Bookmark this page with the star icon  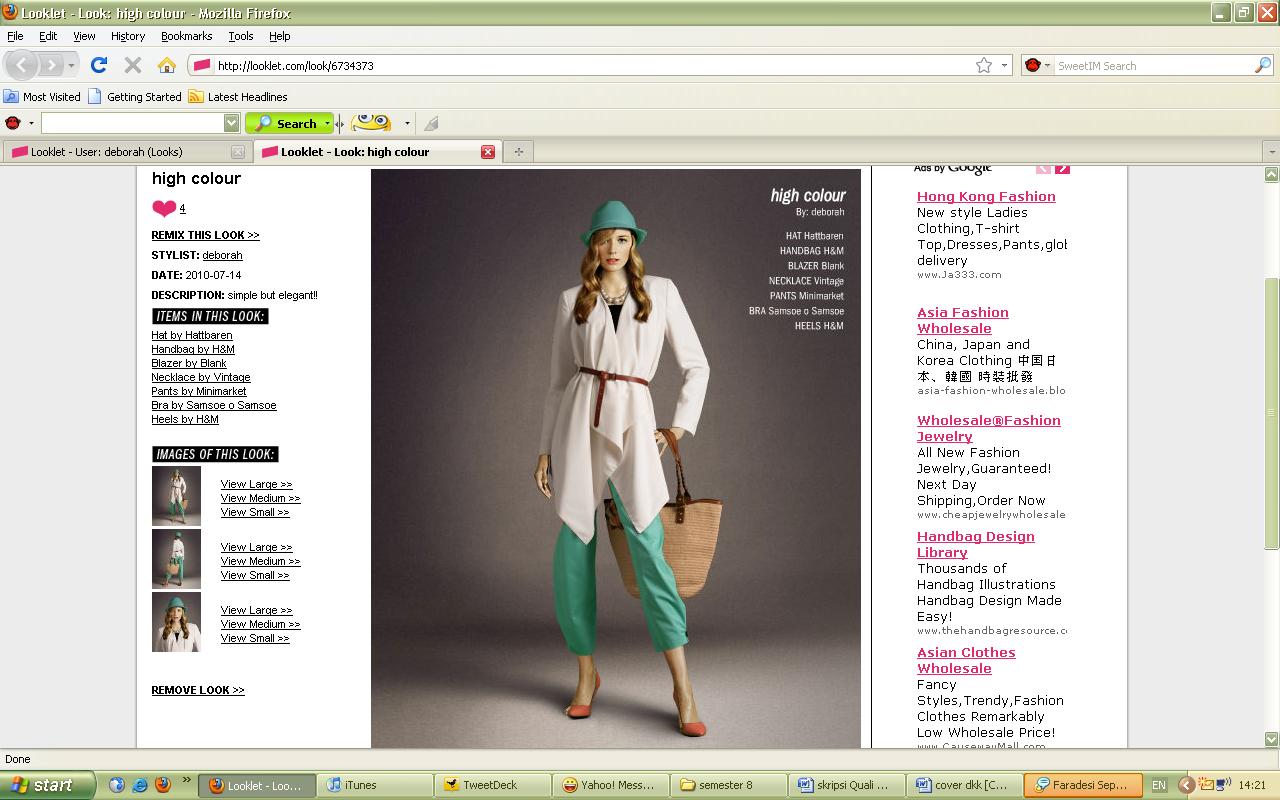pos(984,65)
